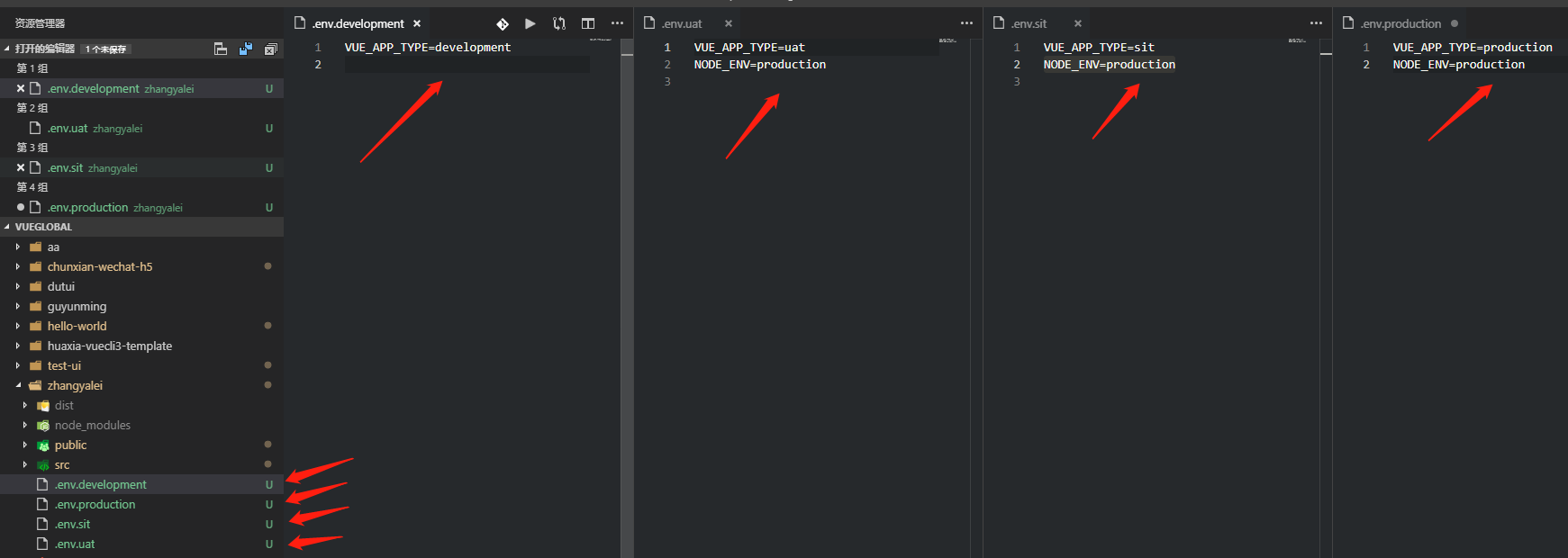Click vertical scrollbar of .env.development editor
1568x558 pixels.
coord(627,297)
